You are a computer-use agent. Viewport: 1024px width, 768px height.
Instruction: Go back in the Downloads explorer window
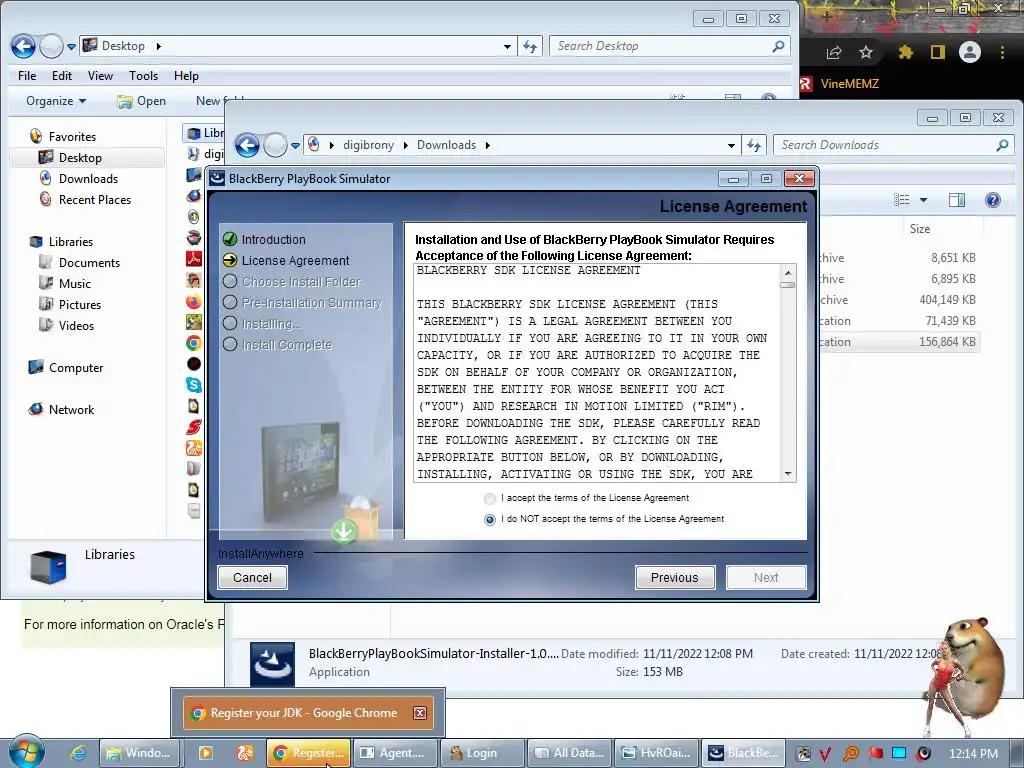point(248,145)
